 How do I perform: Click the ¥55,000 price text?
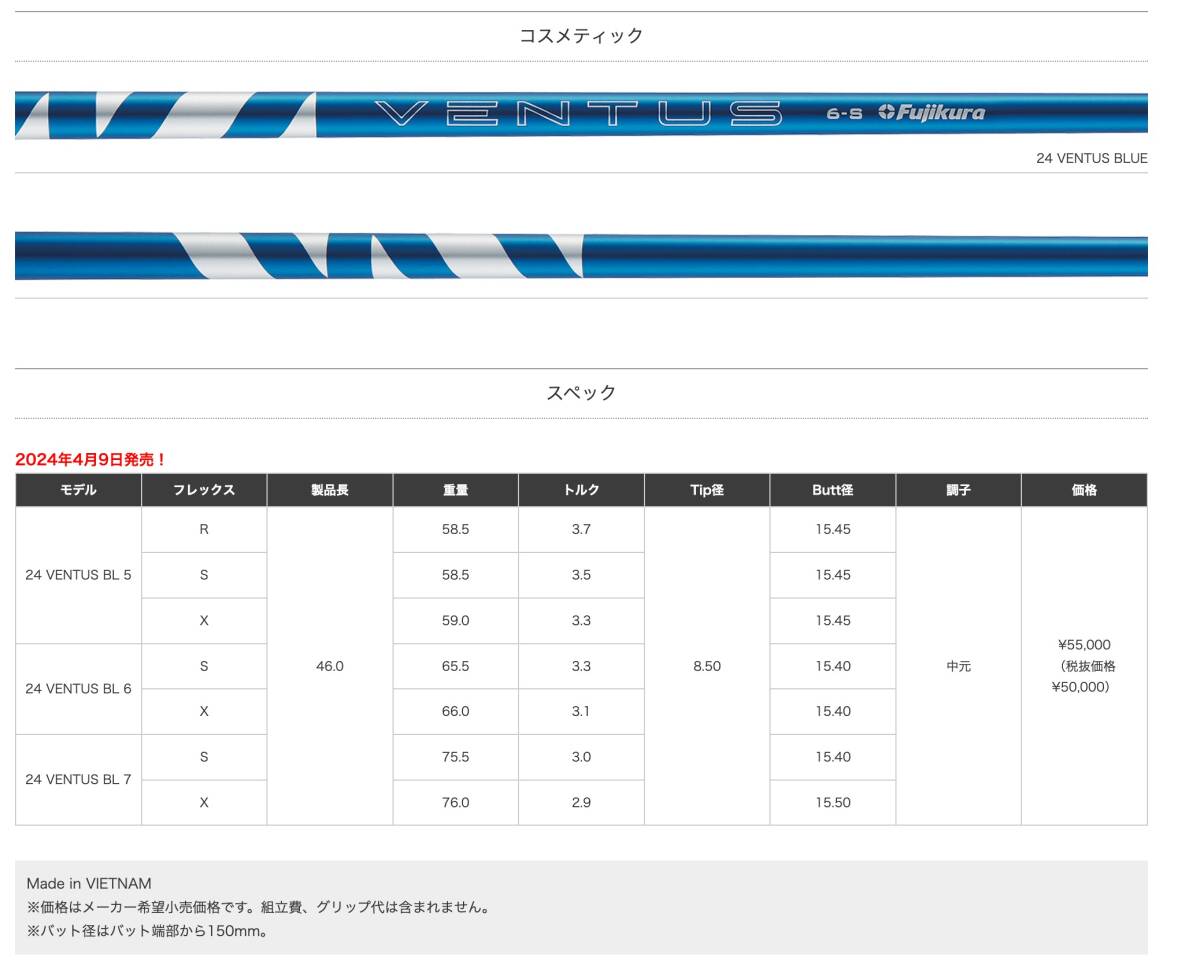coord(1084,645)
